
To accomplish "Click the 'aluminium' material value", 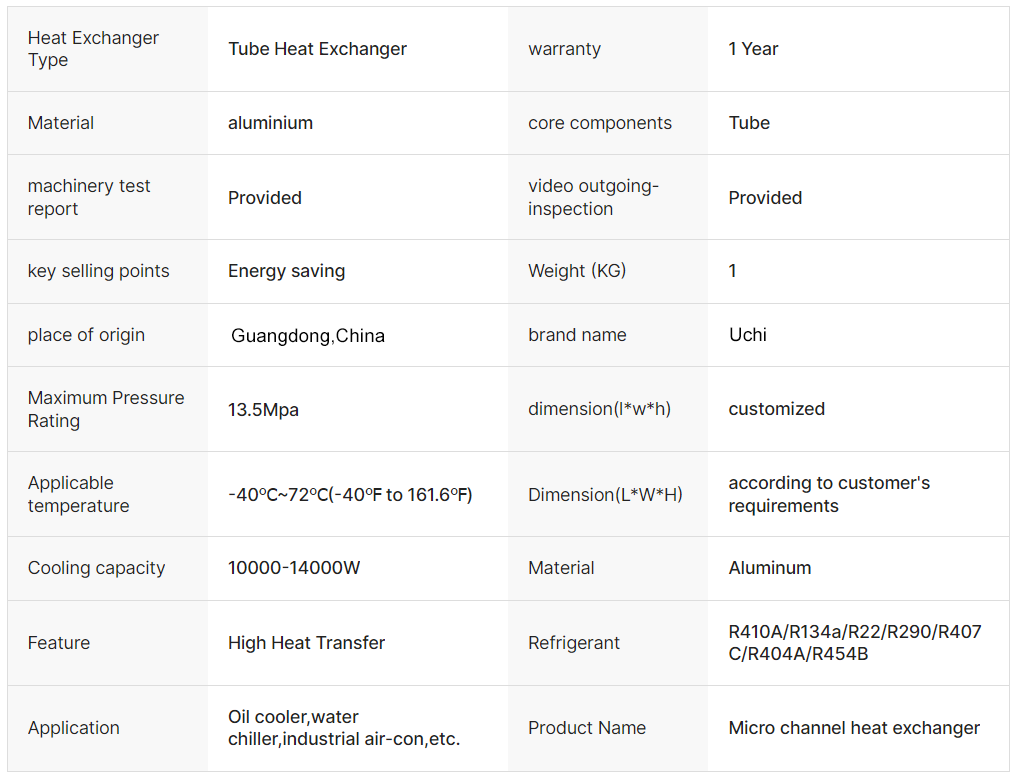I will tap(270, 123).
